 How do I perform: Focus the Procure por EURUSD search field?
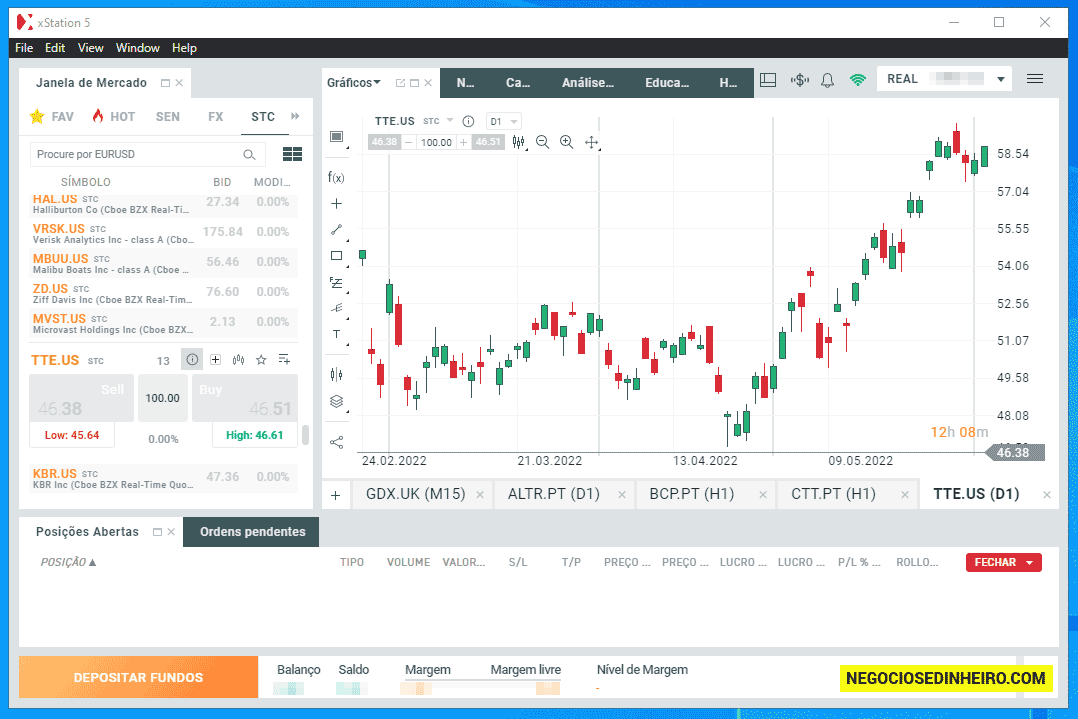(147, 155)
